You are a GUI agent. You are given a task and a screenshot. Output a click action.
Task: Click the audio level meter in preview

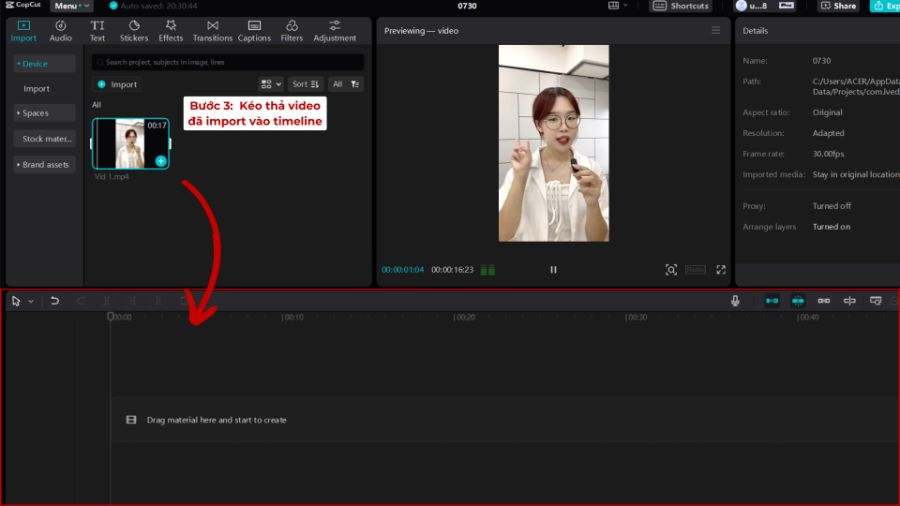click(488, 270)
